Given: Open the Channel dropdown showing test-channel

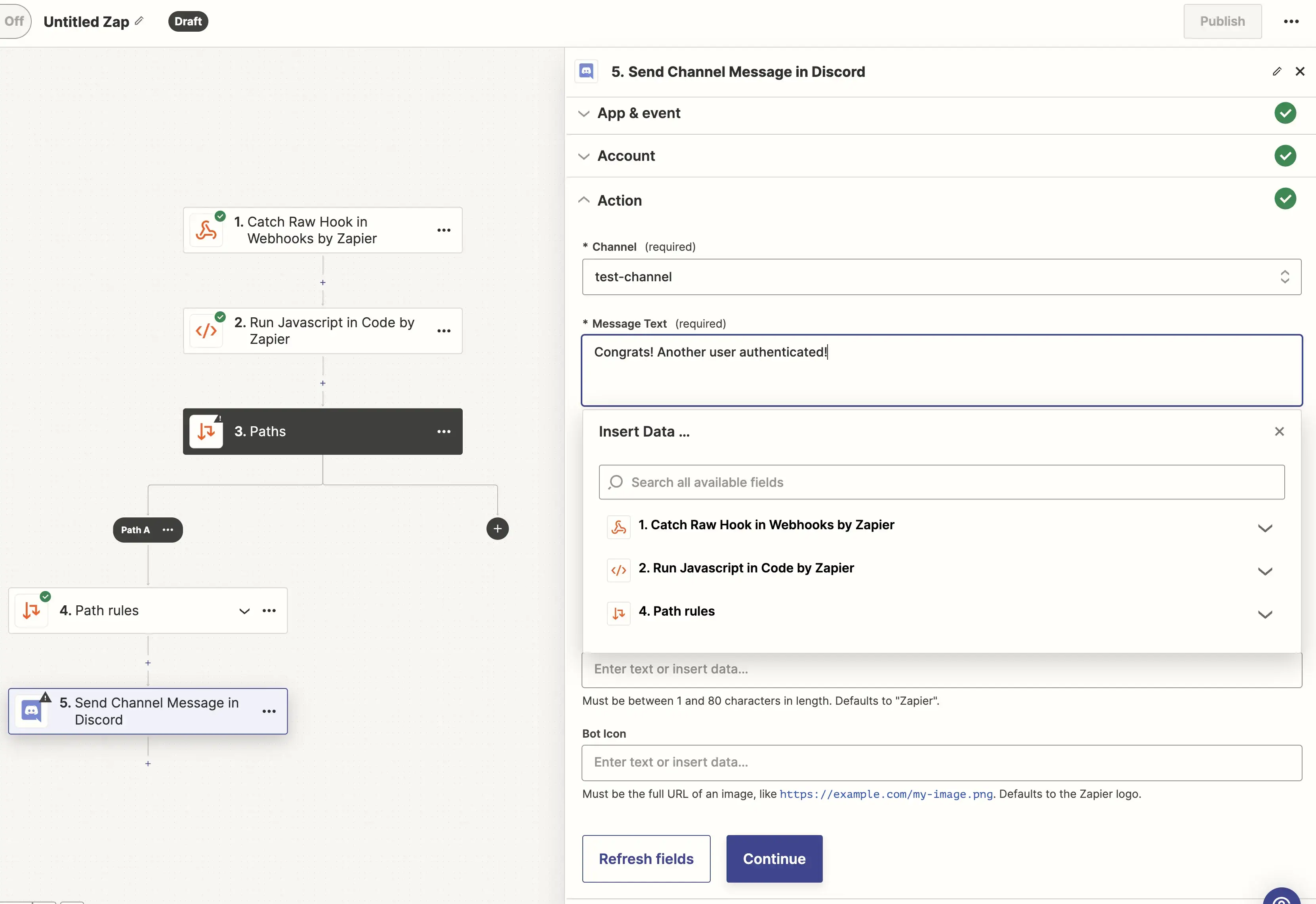Looking at the screenshot, I should tap(941, 277).
